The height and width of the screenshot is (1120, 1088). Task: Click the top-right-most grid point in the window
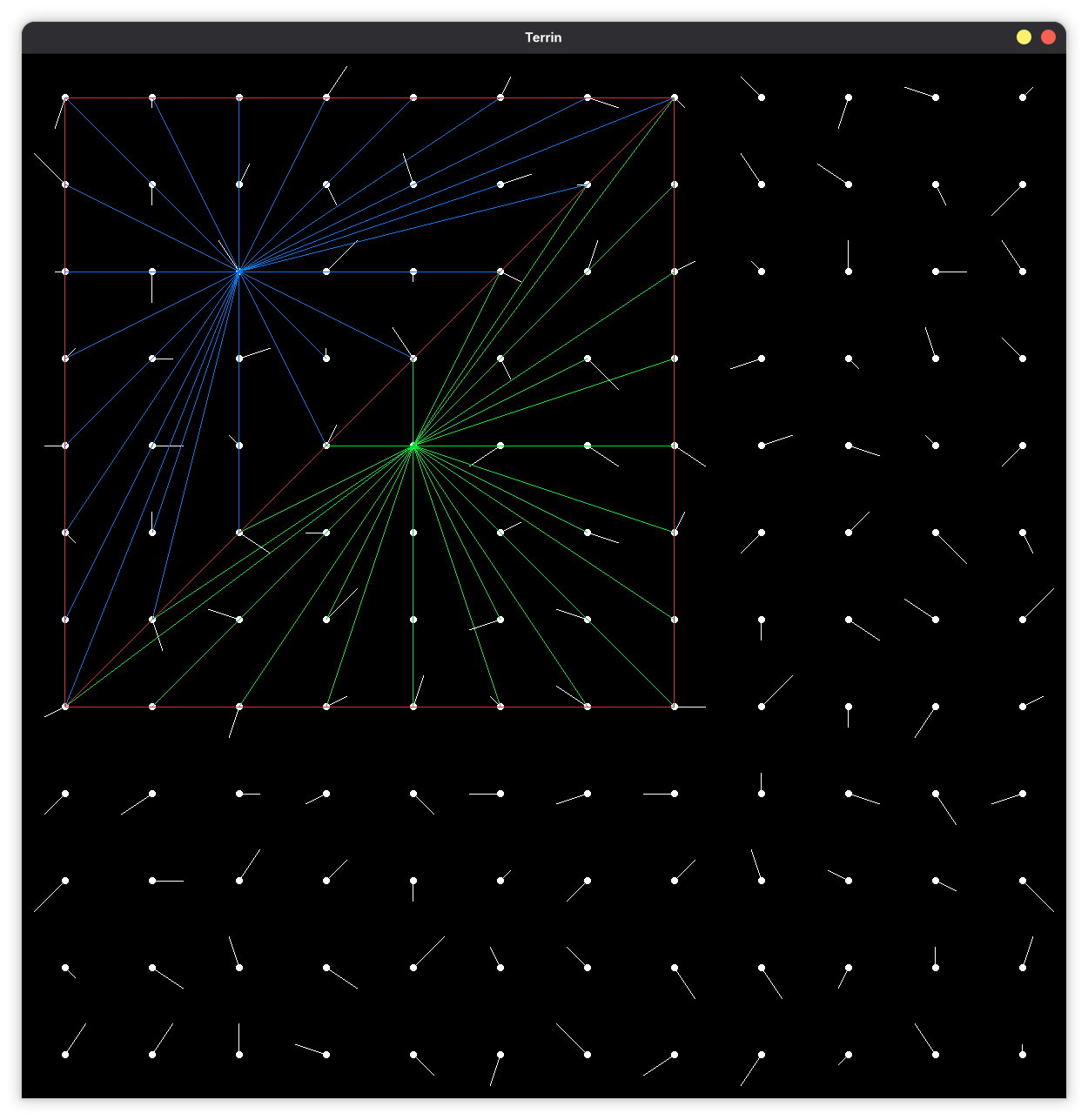[1023, 97]
